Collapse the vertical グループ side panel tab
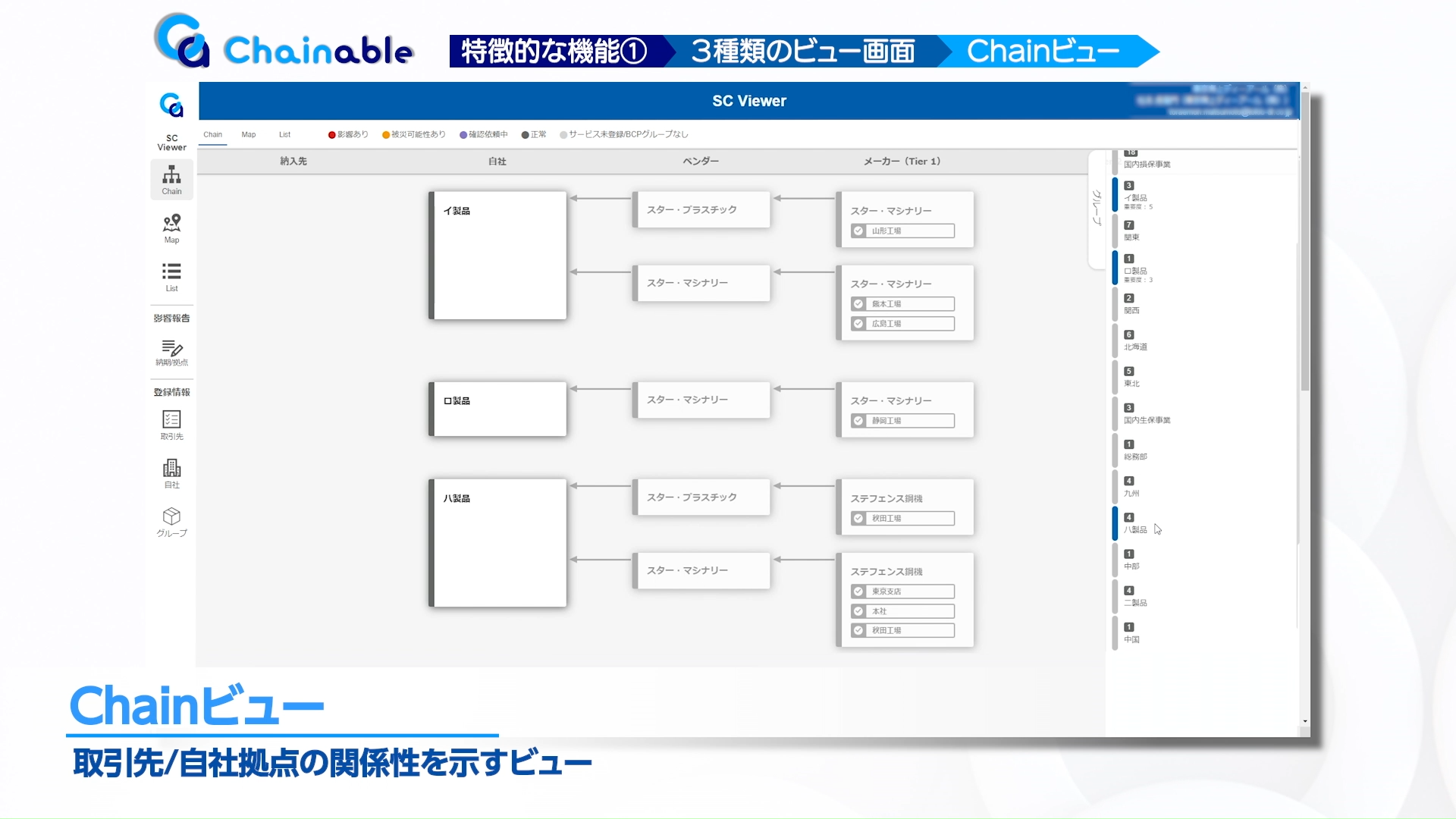Viewport: 1456px width, 819px height. pyautogui.click(x=1097, y=209)
